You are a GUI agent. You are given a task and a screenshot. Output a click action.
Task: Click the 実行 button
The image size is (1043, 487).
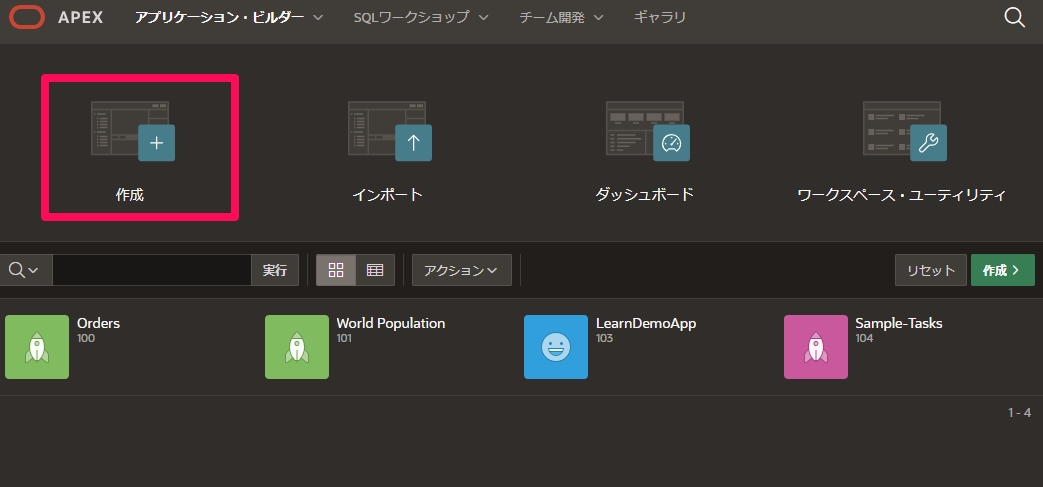point(275,270)
